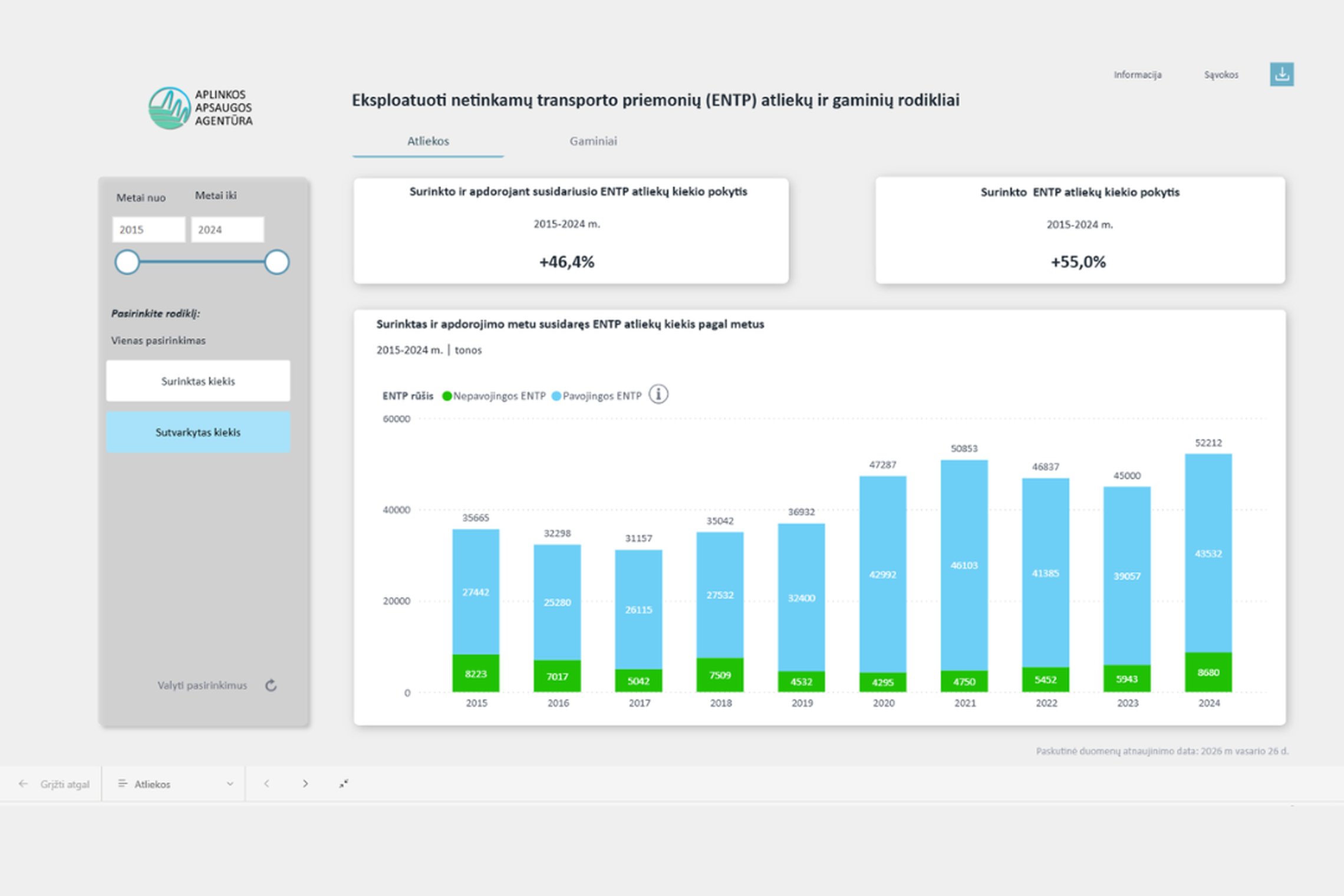Click the Metai iki 2024 input field
This screenshot has width=1344, height=896.
(x=228, y=229)
